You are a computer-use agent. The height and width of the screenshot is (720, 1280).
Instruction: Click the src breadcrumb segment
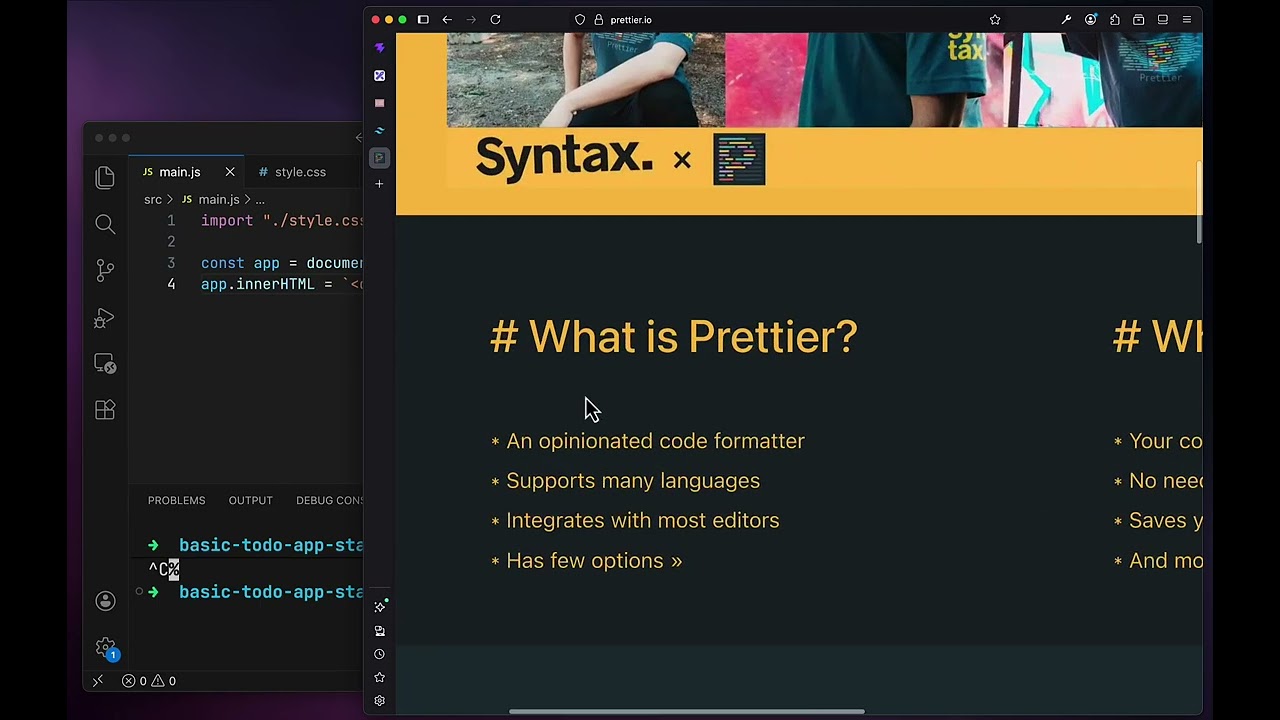pos(153,200)
